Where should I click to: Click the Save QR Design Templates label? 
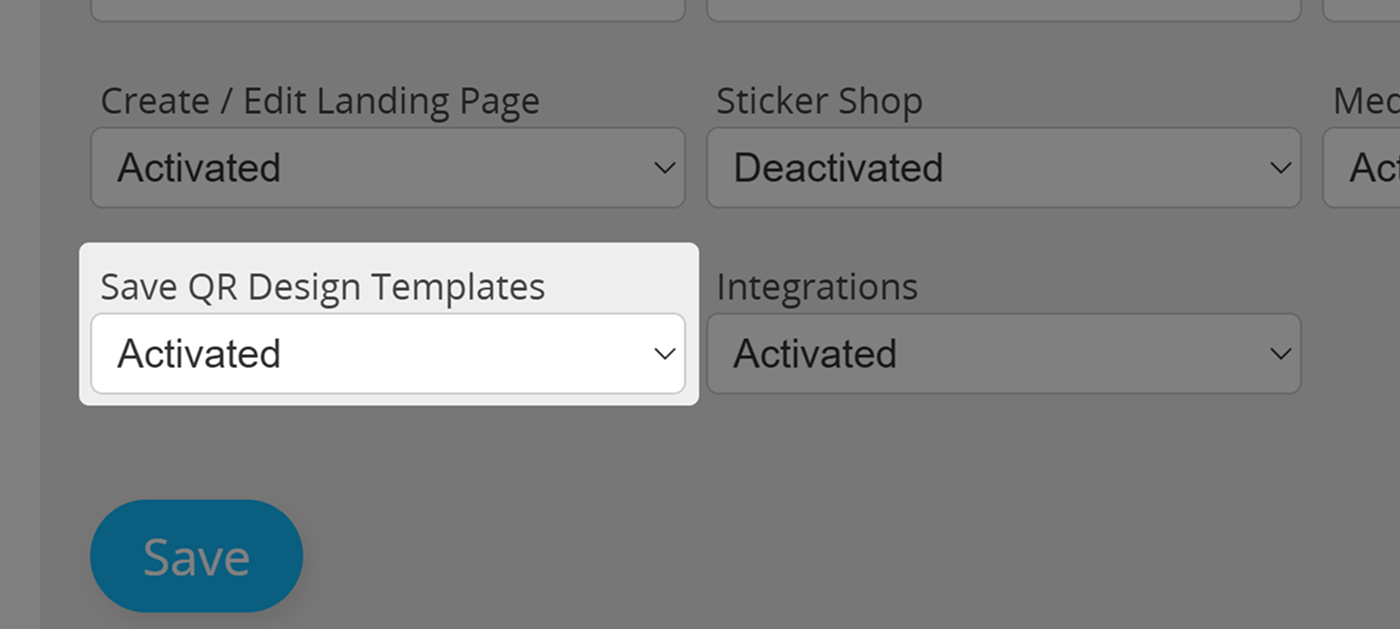(x=322, y=286)
